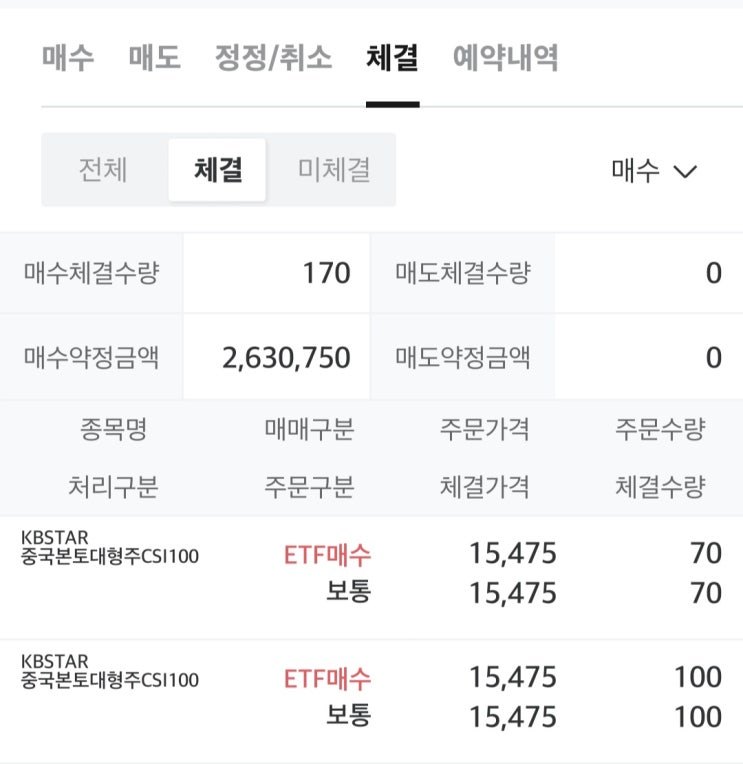Click the 주문가격 column header
743x764 pixels.
[484, 430]
